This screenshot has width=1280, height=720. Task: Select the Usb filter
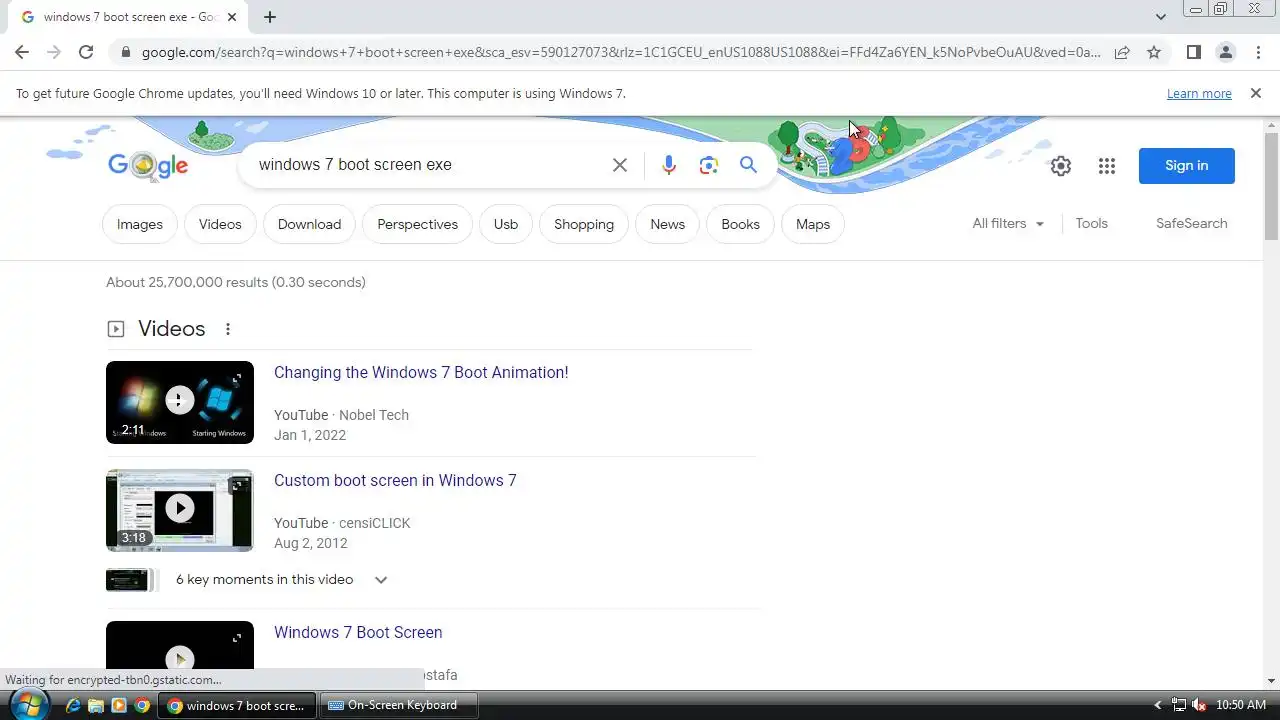click(506, 224)
